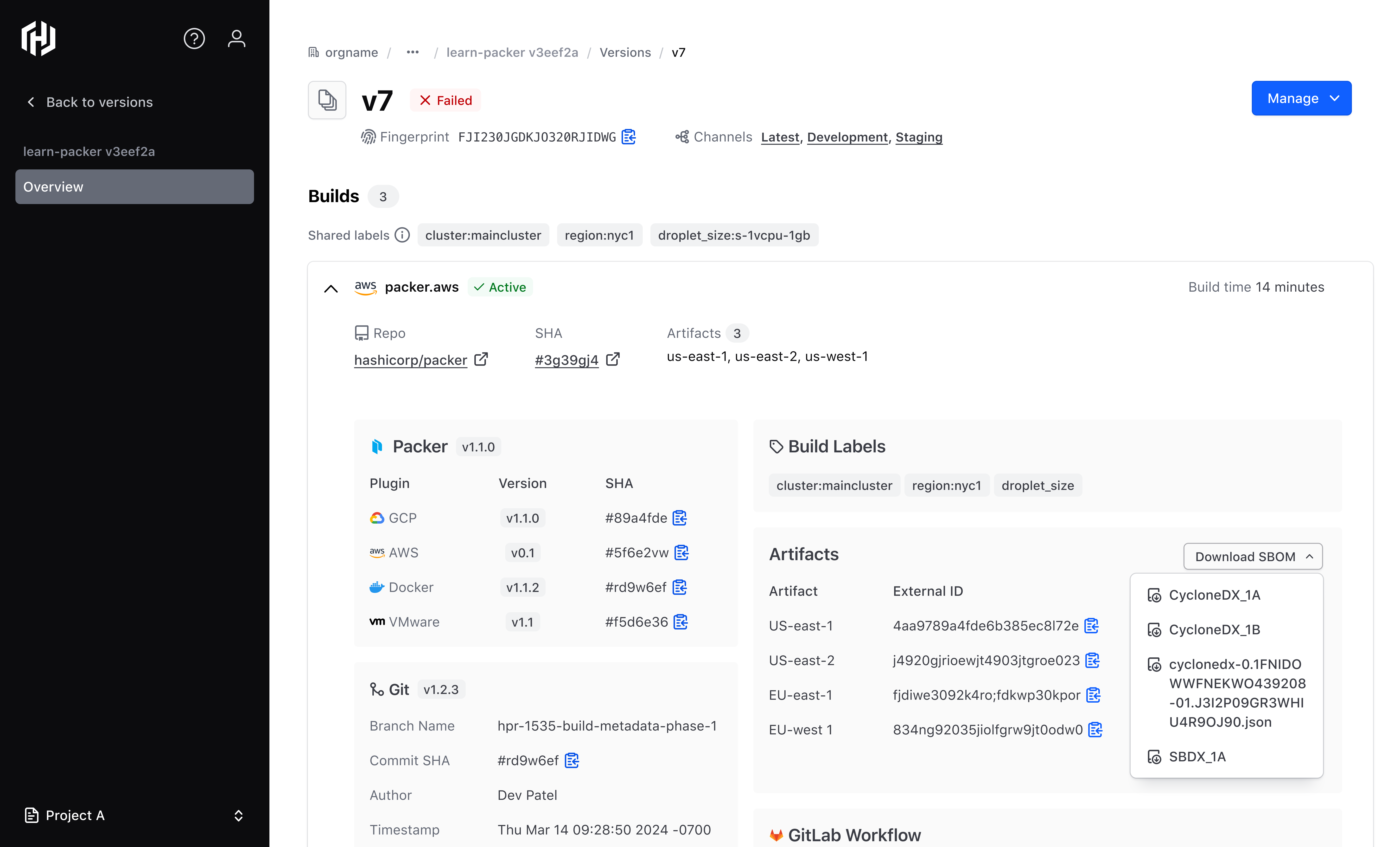The width and height of the screenshot is (1400, 847).
Task: Click the help question mark icon
Action: pos(194,39)
